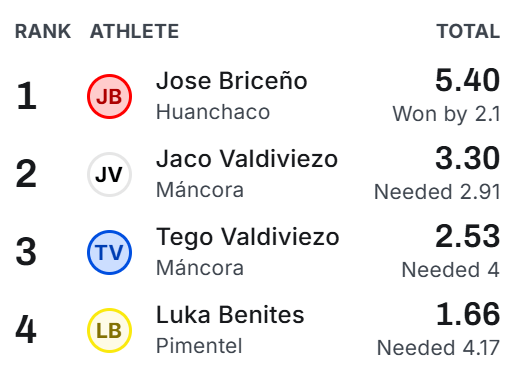Click the ATHLETE column header

(x=135, y=31)
